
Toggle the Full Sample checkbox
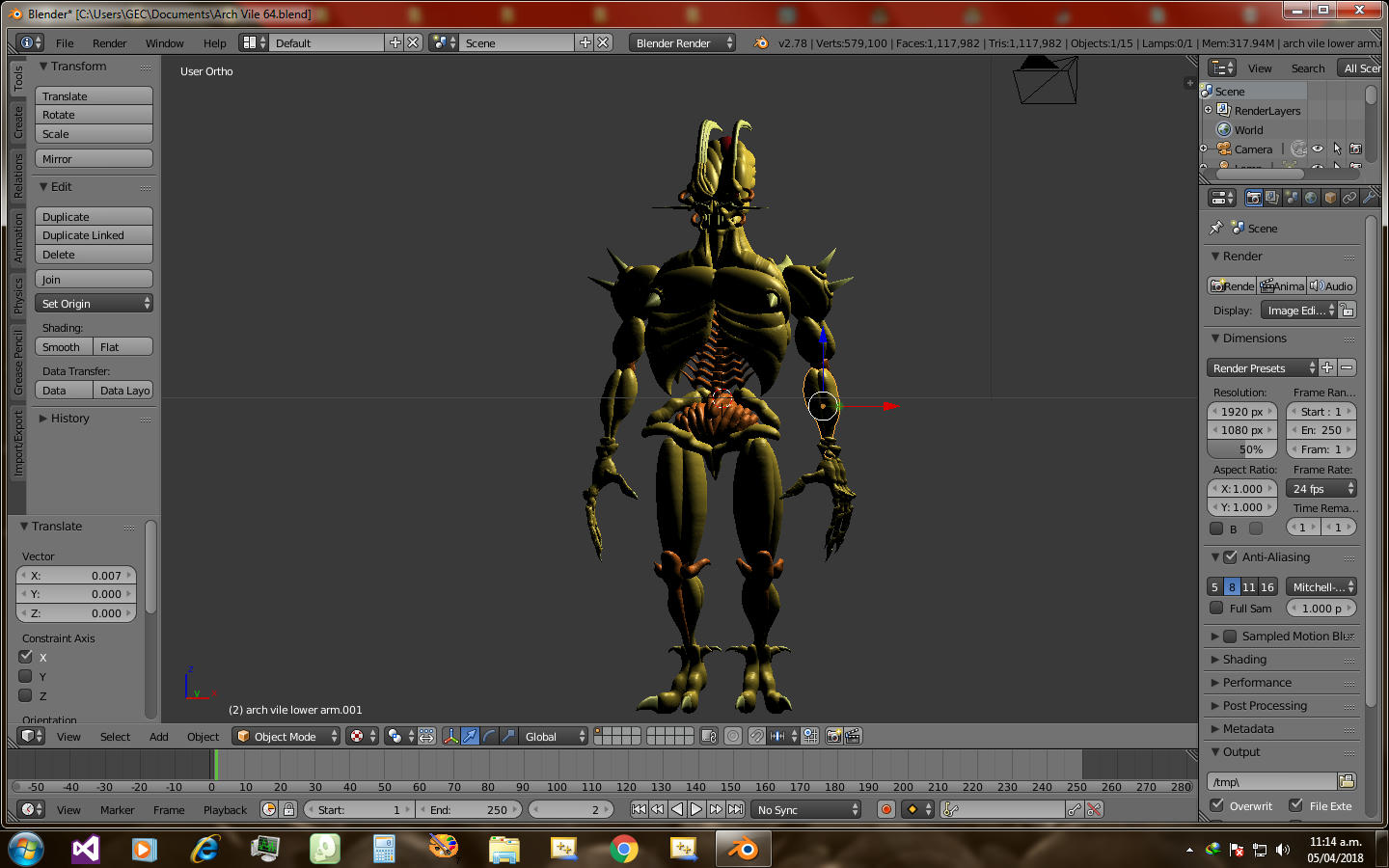tap(1216, 608)
